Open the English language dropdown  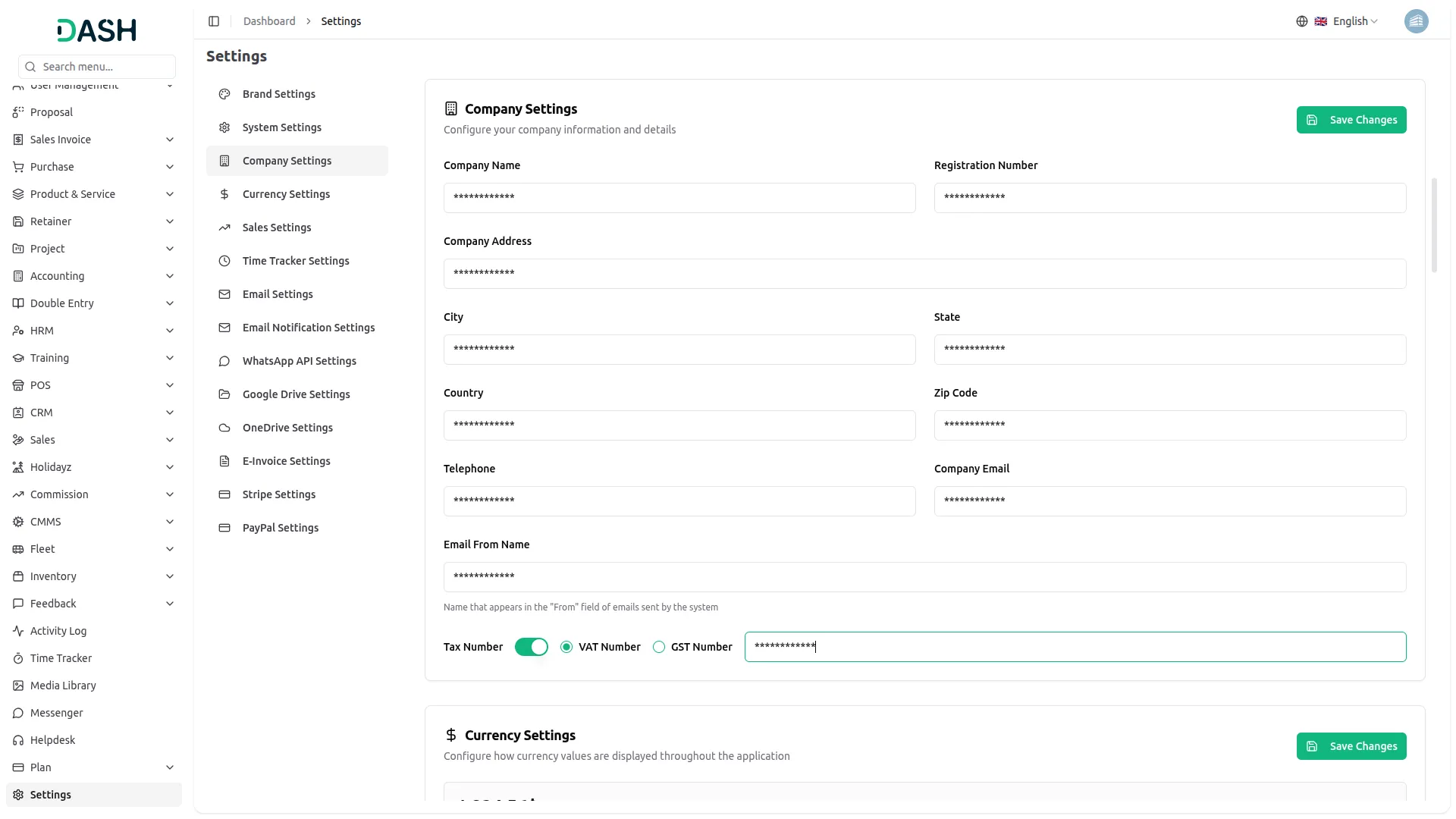pyautogui.click(x=1355, y=21)
